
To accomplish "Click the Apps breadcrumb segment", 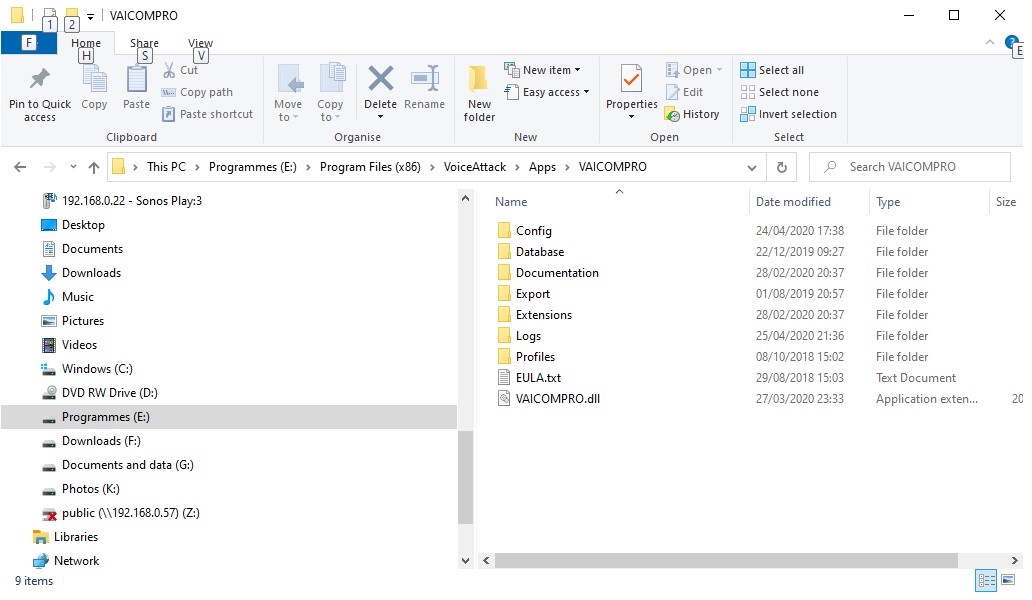I will coord(542,167).
